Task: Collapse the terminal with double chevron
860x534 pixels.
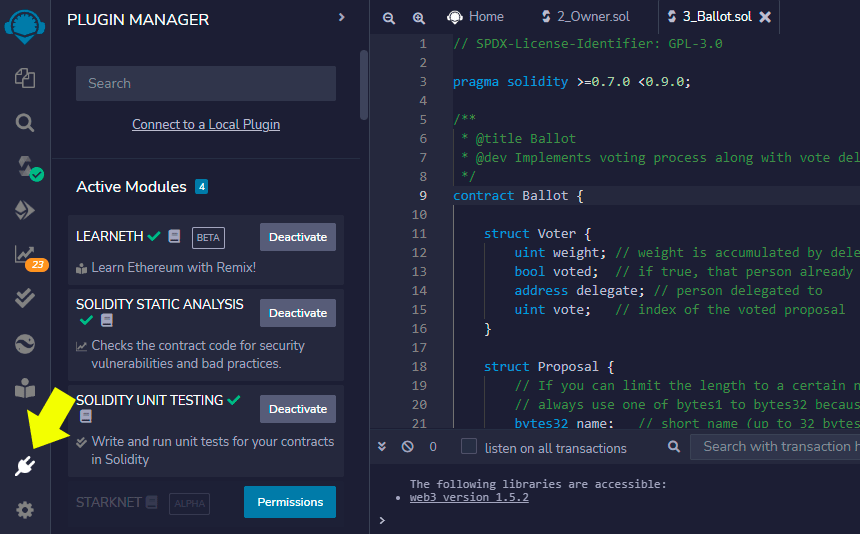Action: tap(382, 446)
